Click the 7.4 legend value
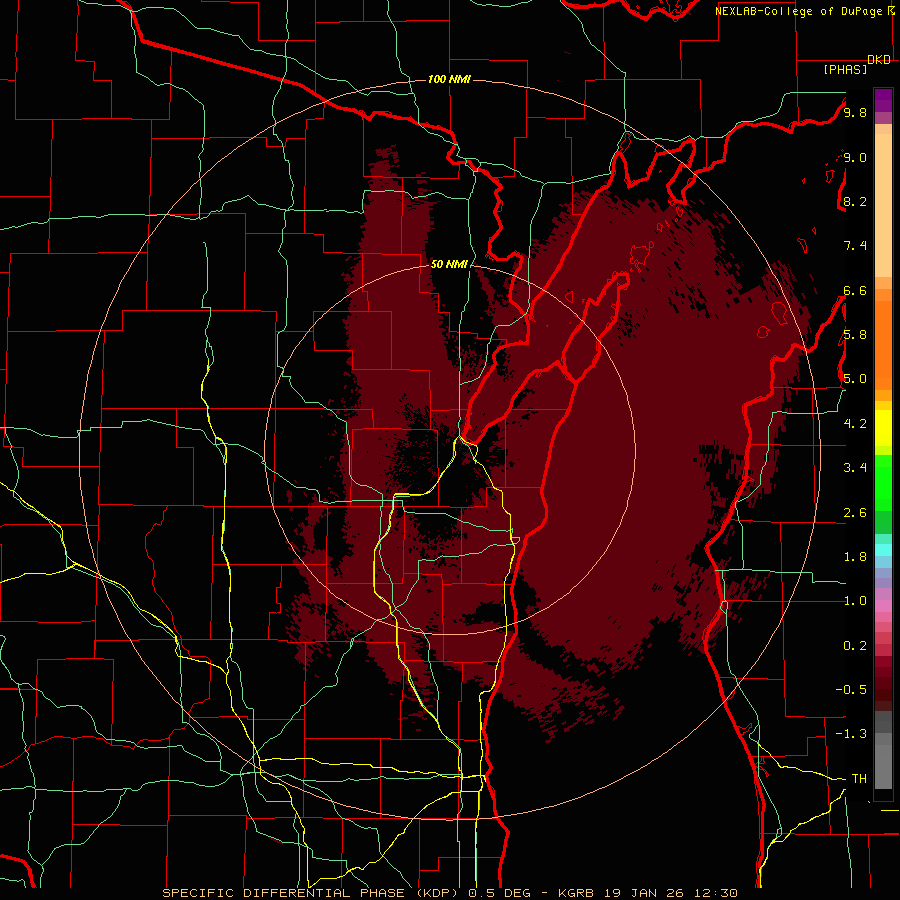 tap(855, 246)
